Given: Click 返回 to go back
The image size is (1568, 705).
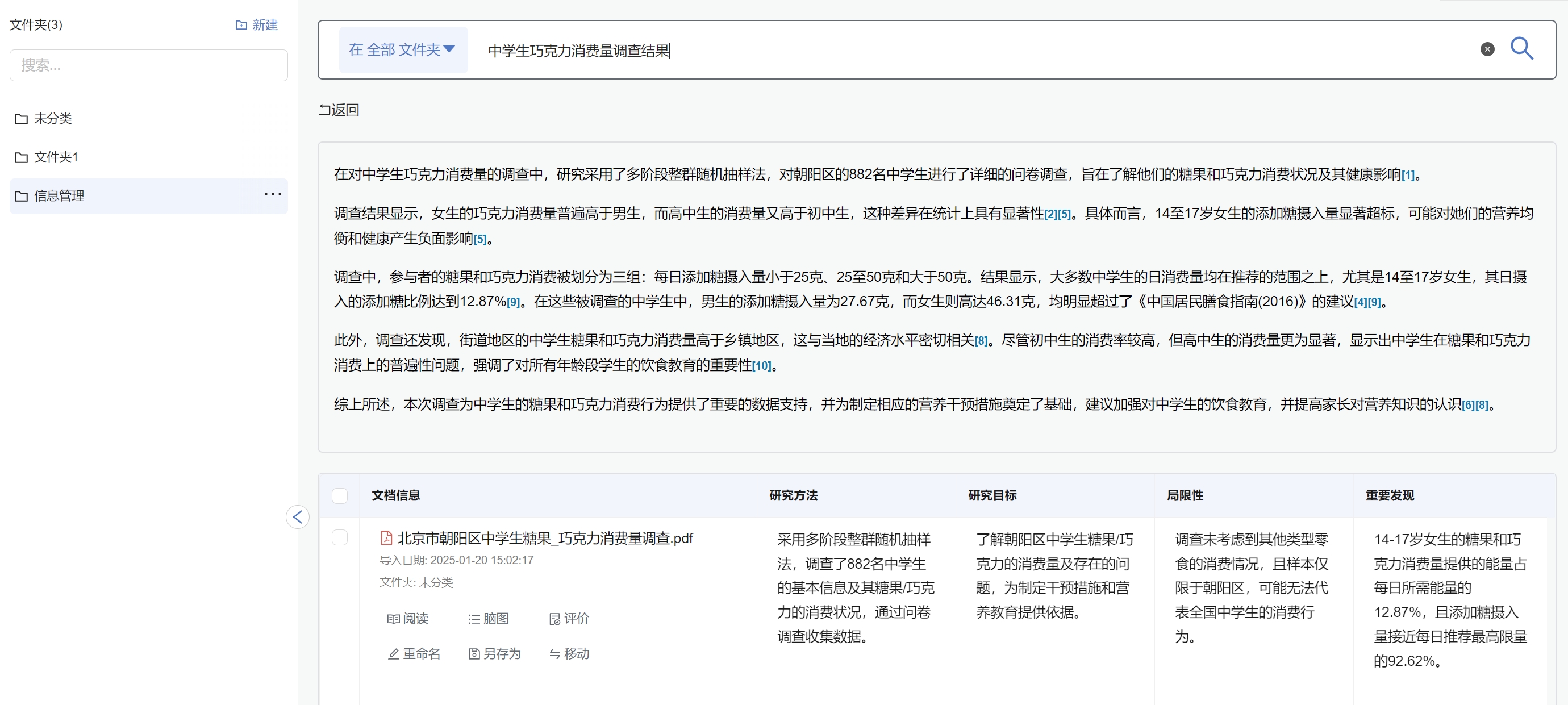Looking at the screenshot, I should coord(339,110).
